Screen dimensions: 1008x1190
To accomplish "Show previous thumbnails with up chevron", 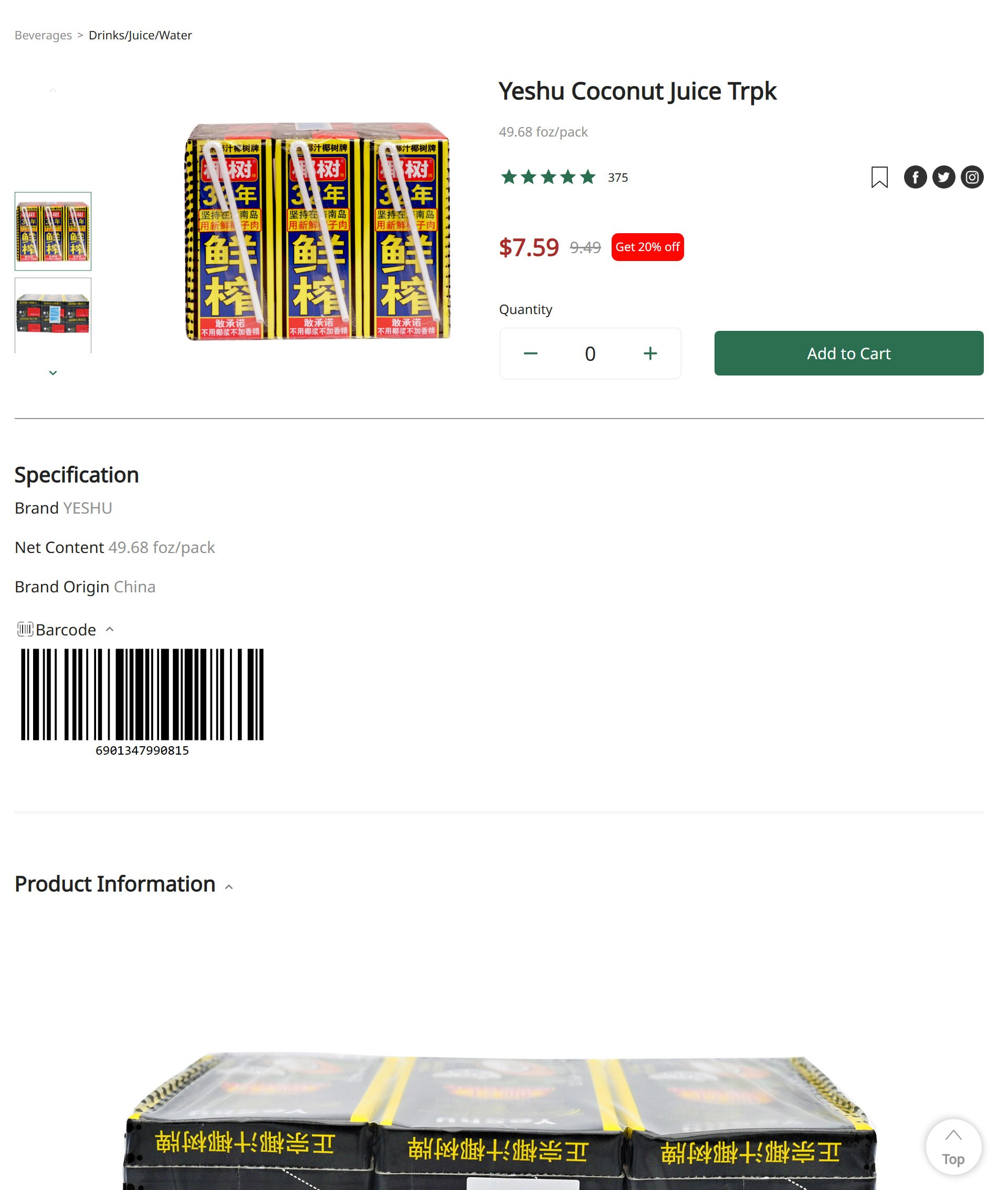I will [x=53, y=90].
